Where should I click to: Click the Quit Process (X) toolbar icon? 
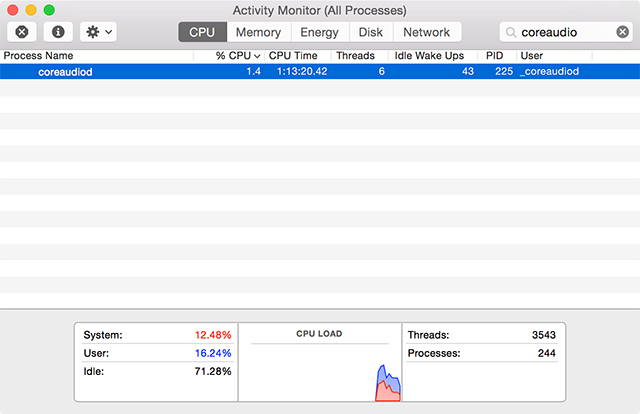[x=22, y=32]
